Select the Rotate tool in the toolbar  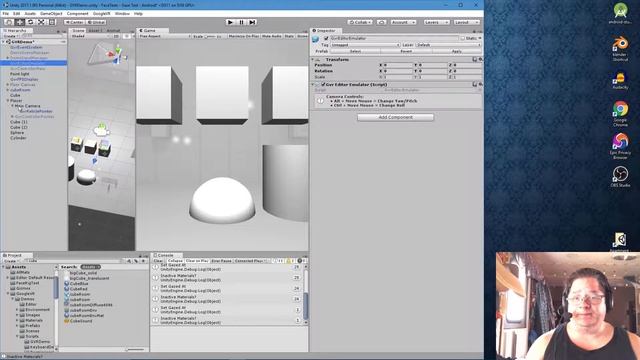point(30,22)
